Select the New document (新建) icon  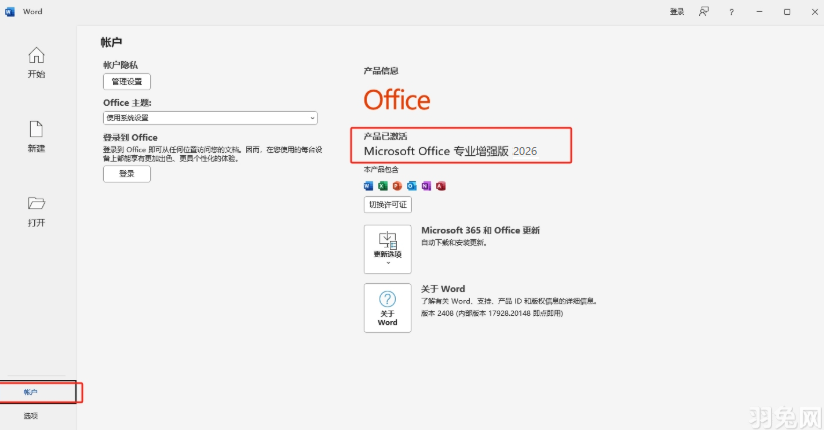pyautogui.click(x=36, y=129)
